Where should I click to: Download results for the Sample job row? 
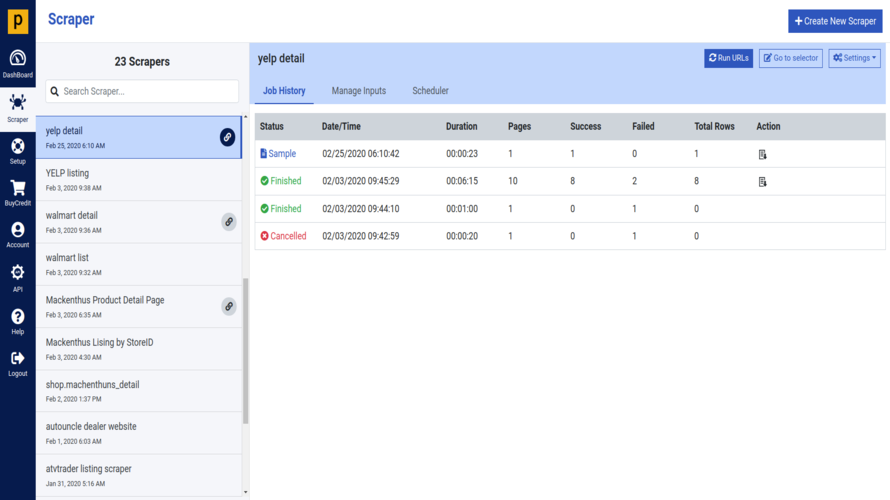762,154
